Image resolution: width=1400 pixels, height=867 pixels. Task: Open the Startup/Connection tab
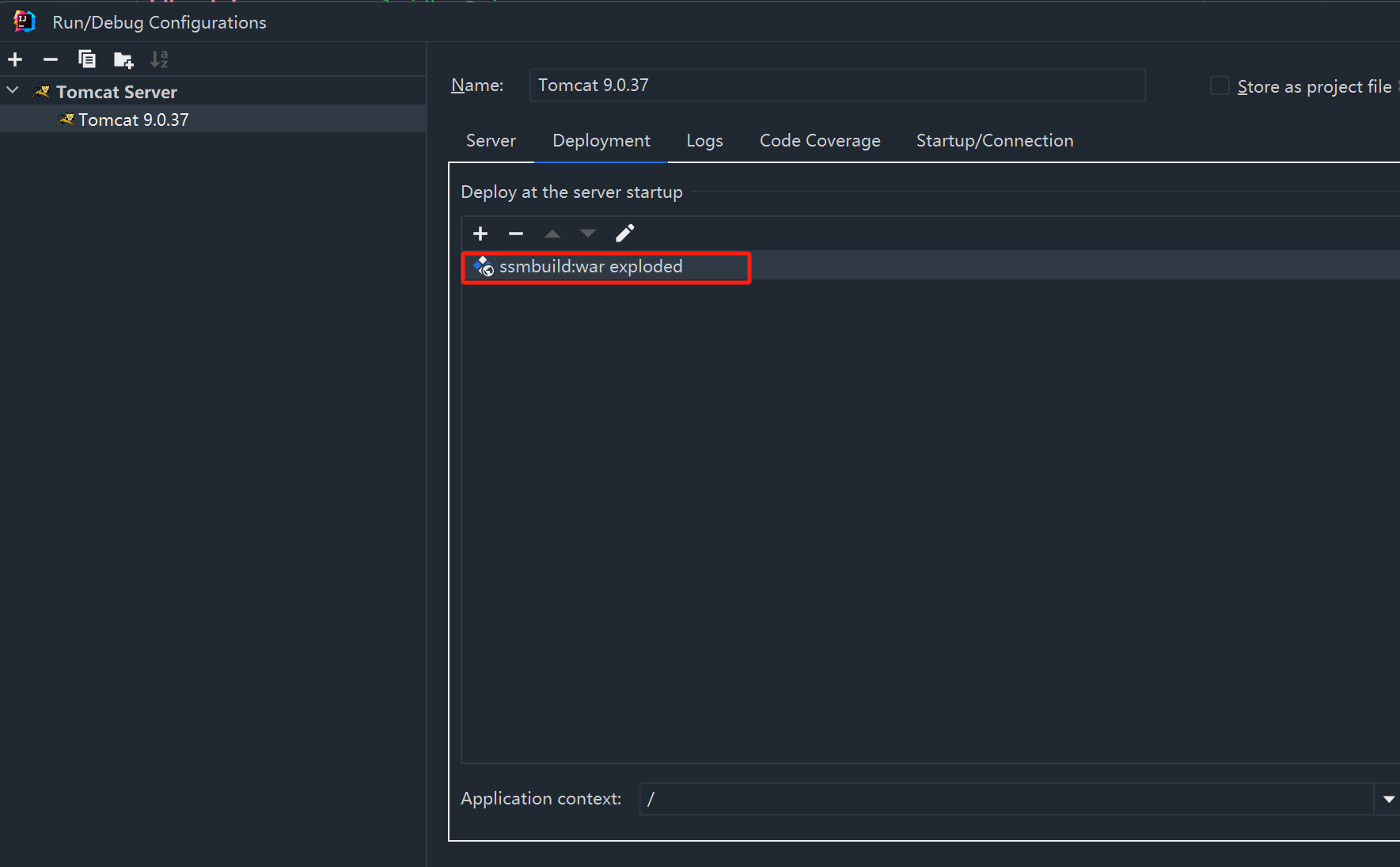[995, 141]
